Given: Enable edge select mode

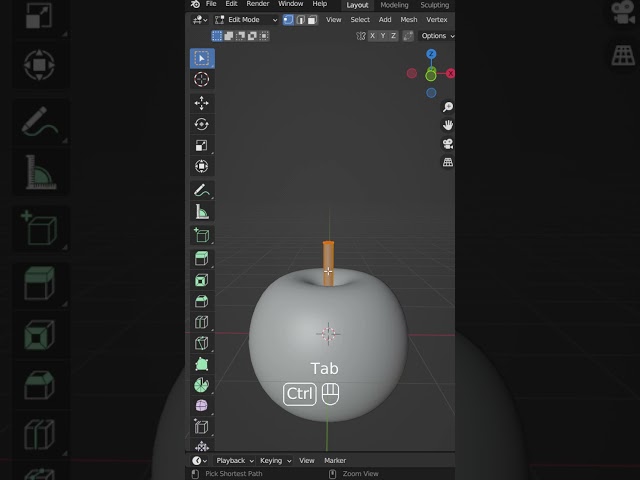Looking at the screenshot, I should (x=300, y=20).
